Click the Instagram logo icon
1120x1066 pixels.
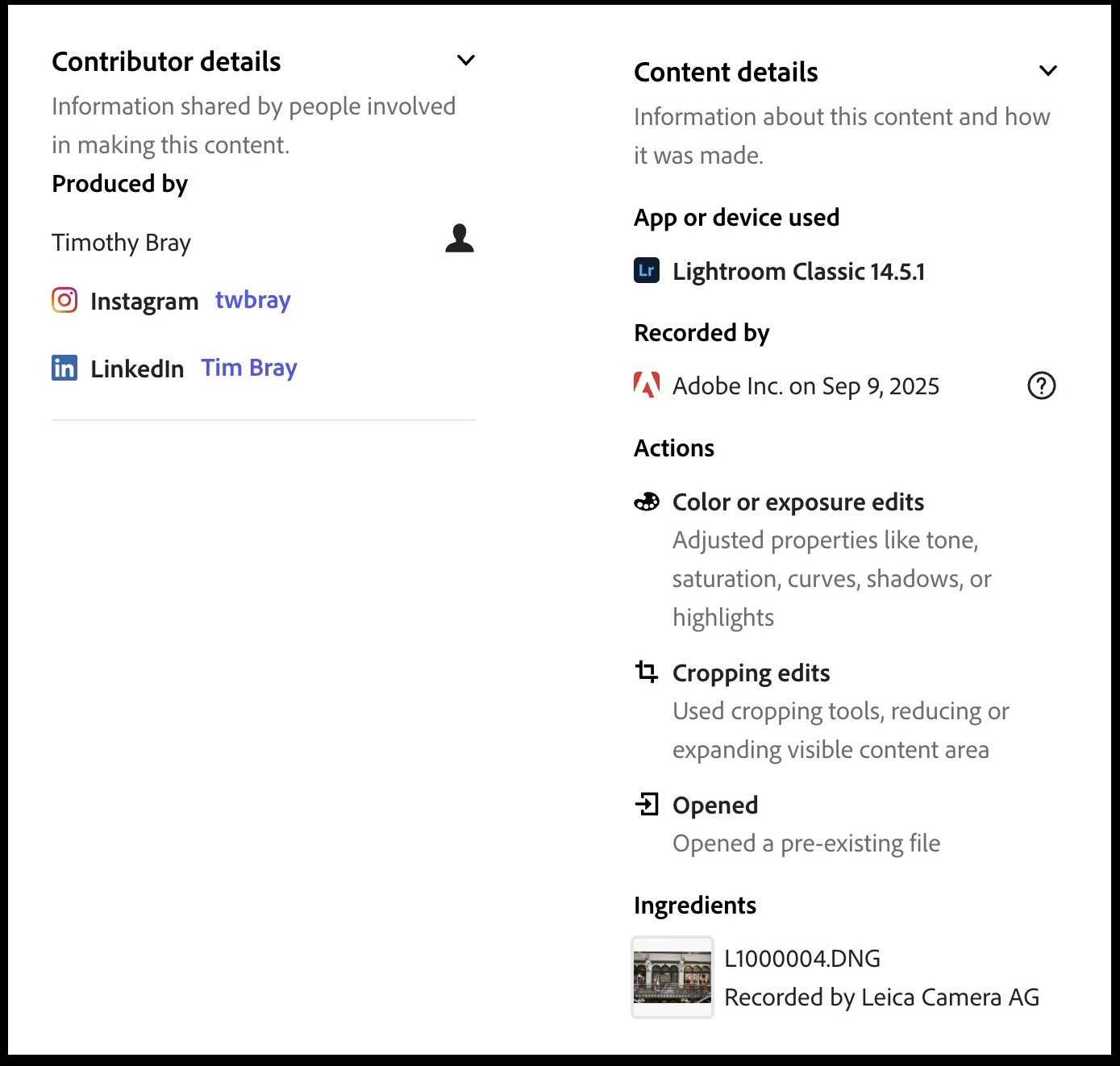pos(65,301)
